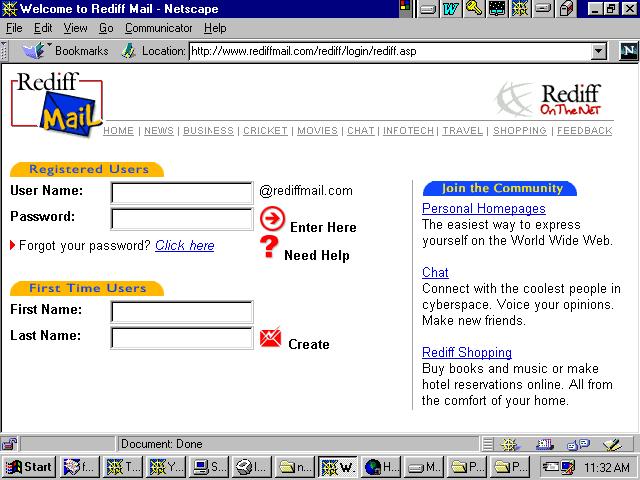640x480 pixels.
Task: Click the TRAVEL navigation link
Action: point(462,131)
